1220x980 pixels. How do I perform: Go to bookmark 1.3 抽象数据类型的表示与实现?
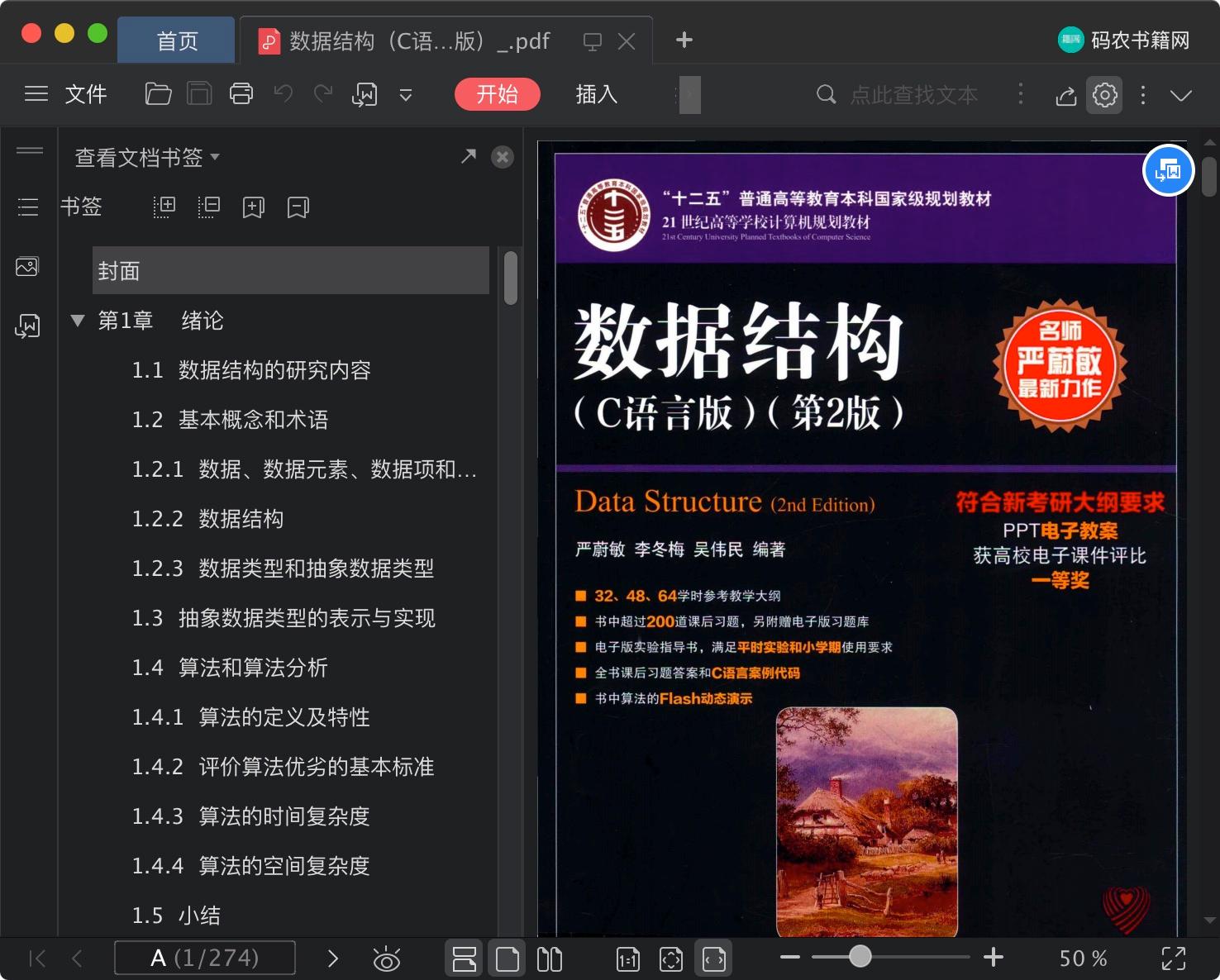(x=284, y=618)
